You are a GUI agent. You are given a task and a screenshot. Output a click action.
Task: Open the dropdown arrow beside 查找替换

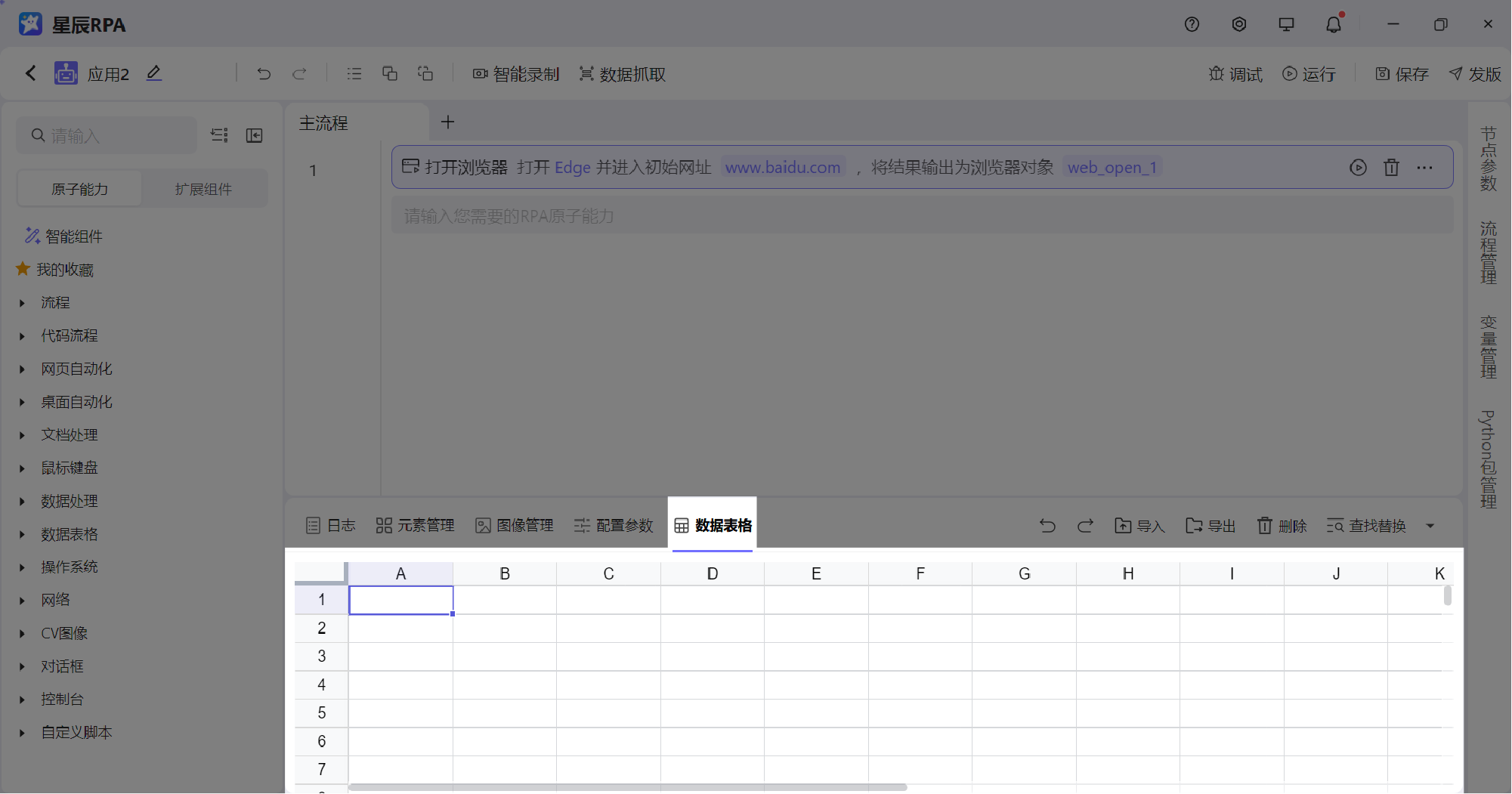tap(1430, 526)
